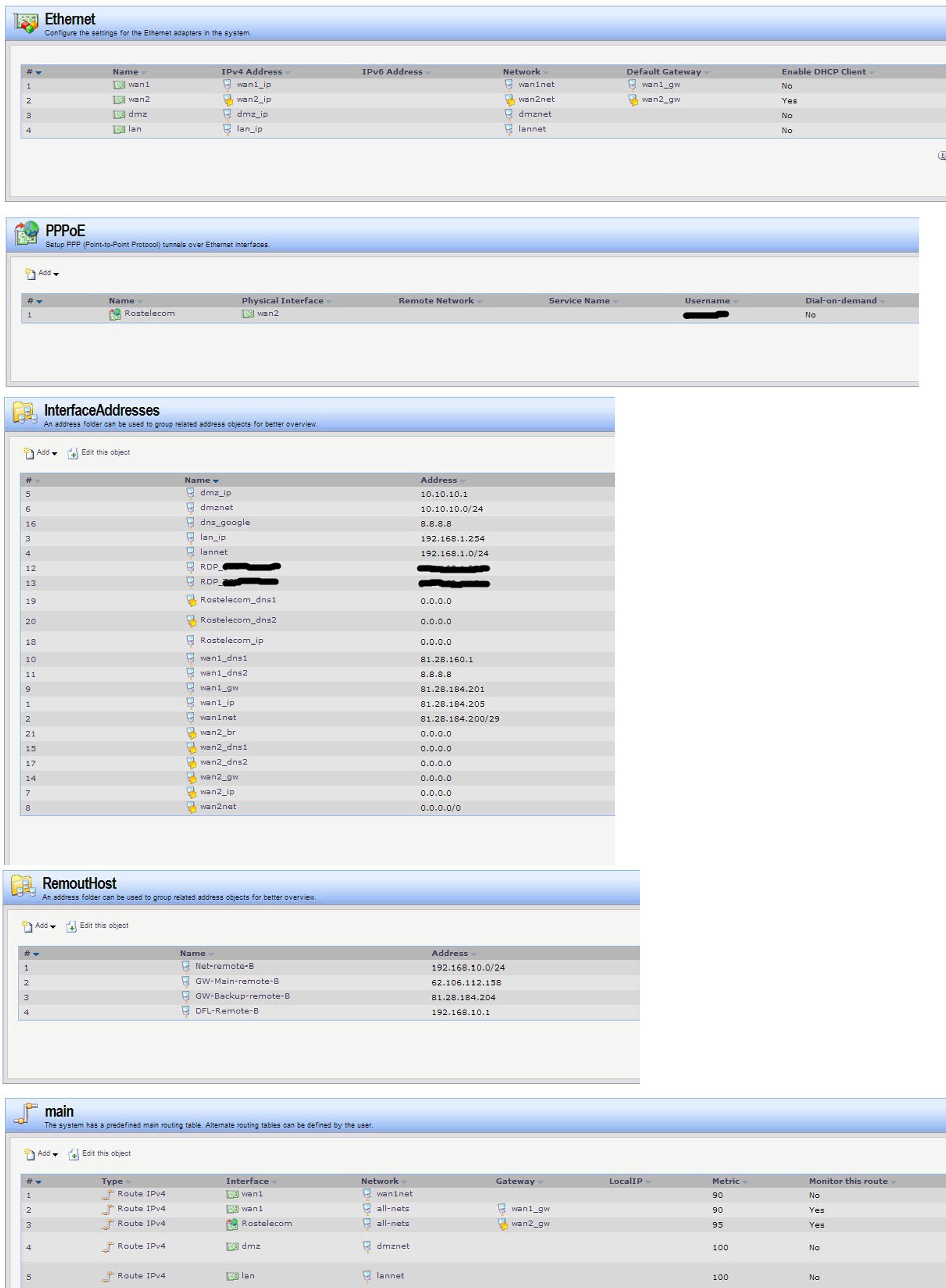
Task: Open the Add dropdown in InterfaceAddresses section
Action: [x=40, y=453]
